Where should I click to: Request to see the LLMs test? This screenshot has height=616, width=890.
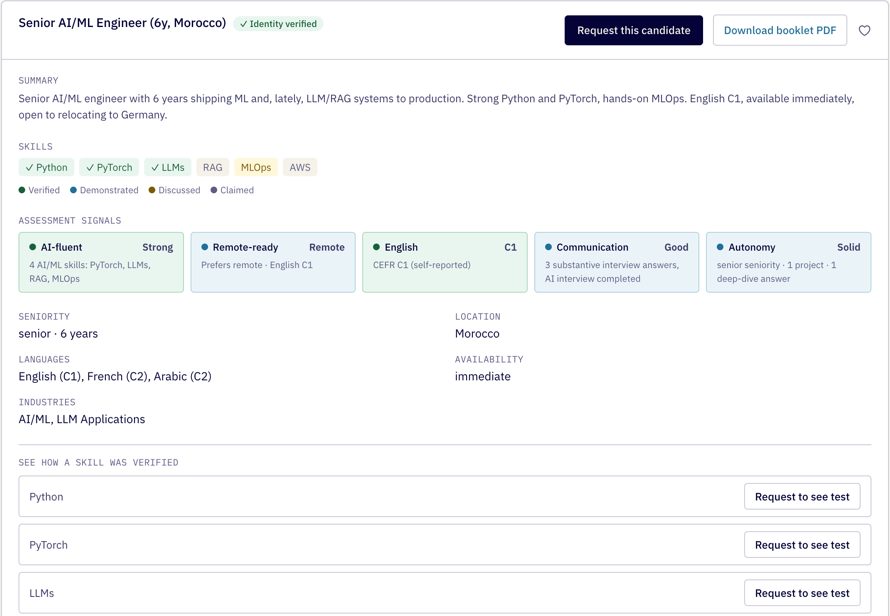tap(802, 593)
